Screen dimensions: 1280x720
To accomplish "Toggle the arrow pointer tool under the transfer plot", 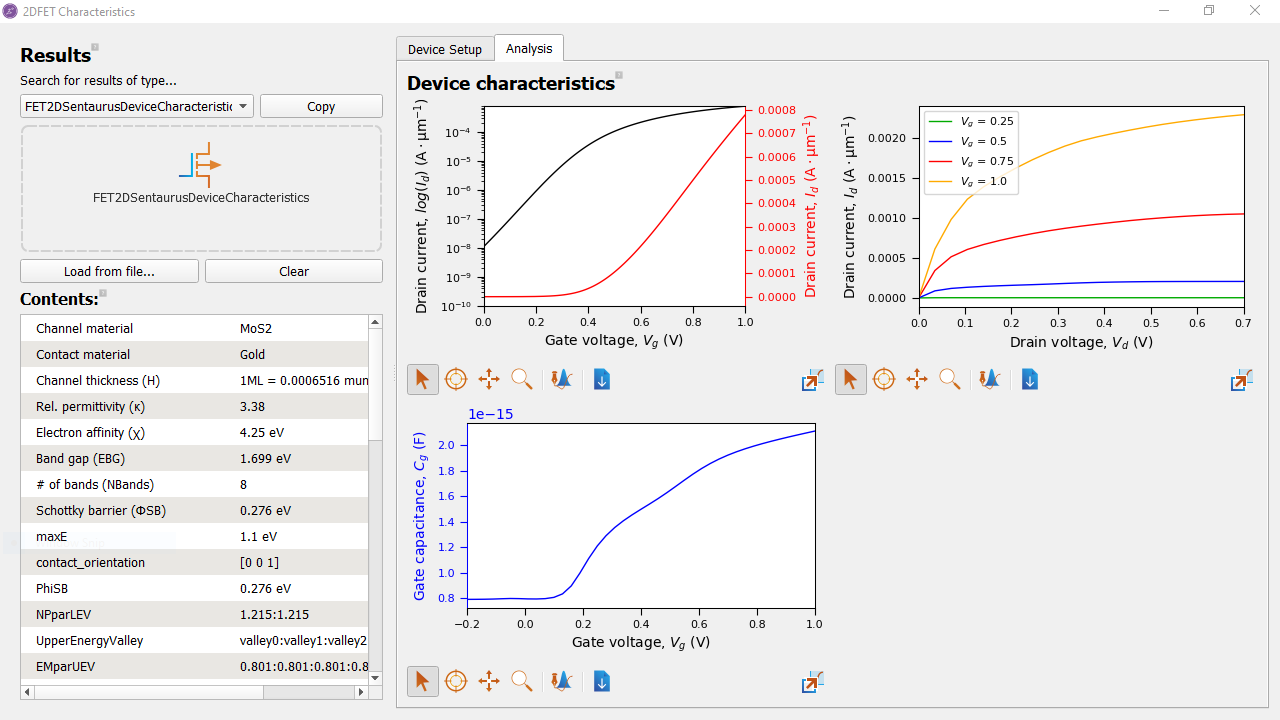I will point(422,379).
